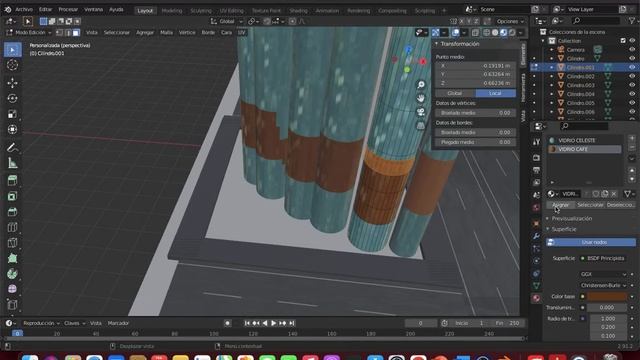Select the Add Cube tool

pos(12,180)
